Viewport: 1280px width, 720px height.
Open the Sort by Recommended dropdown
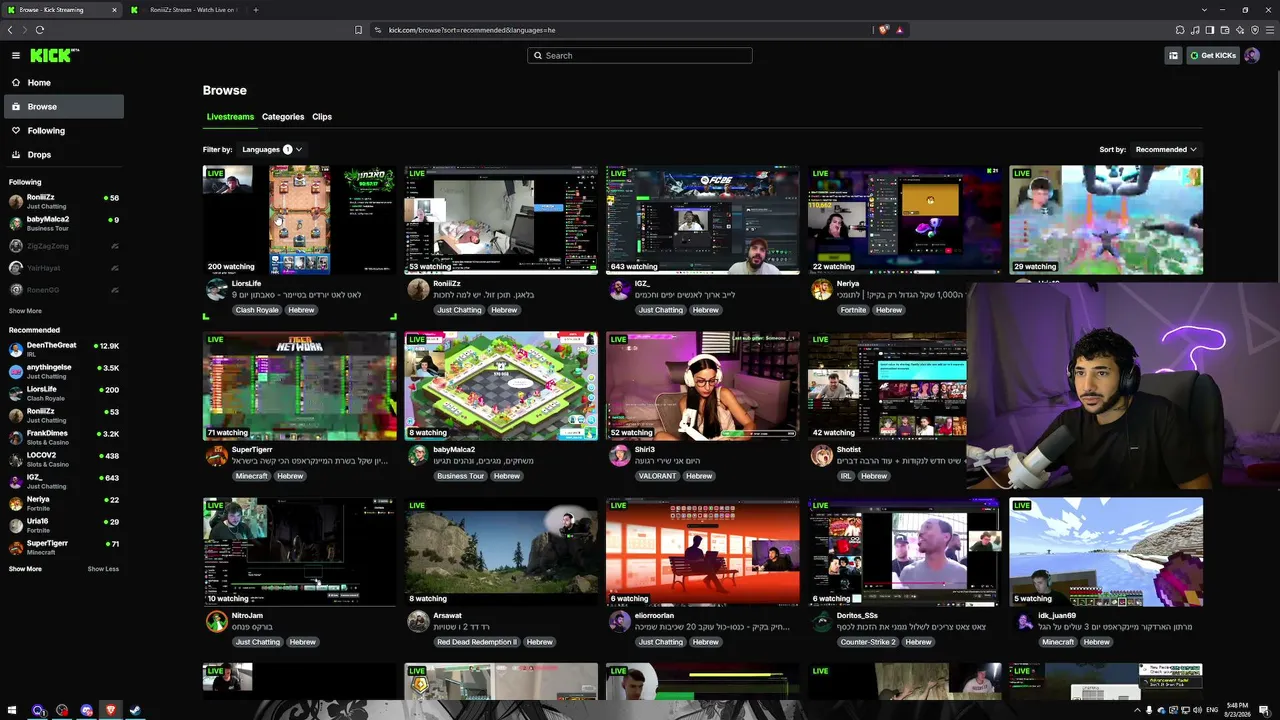(1166, 150)
